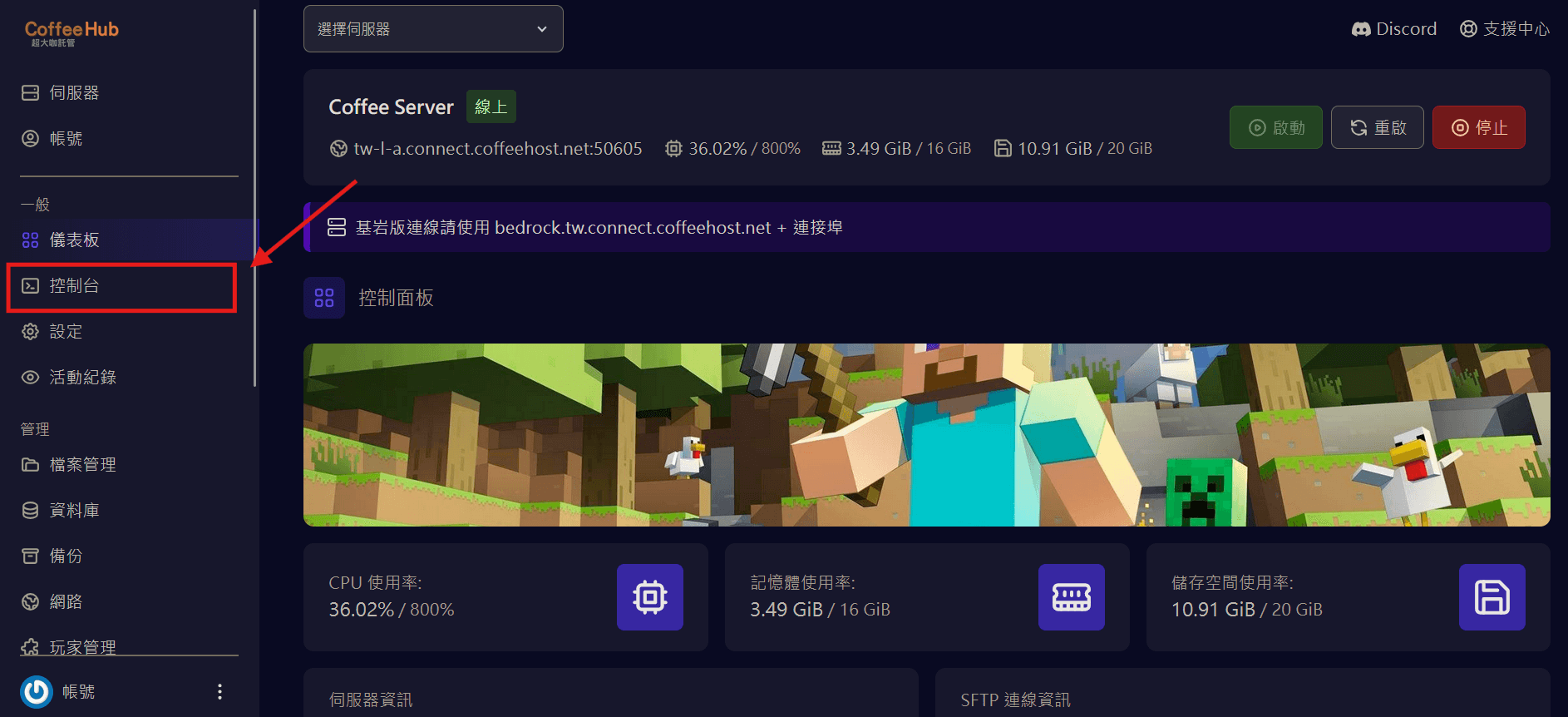Viewport: 1568px width, 717px height.
Task: Click the Coffee Server title
Action: click(x=392, y=107)
